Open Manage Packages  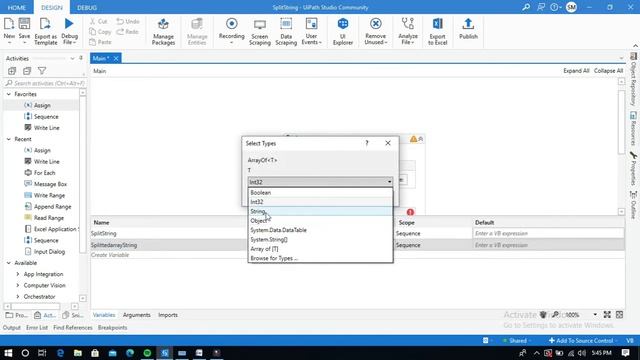[x=163, y=31]
